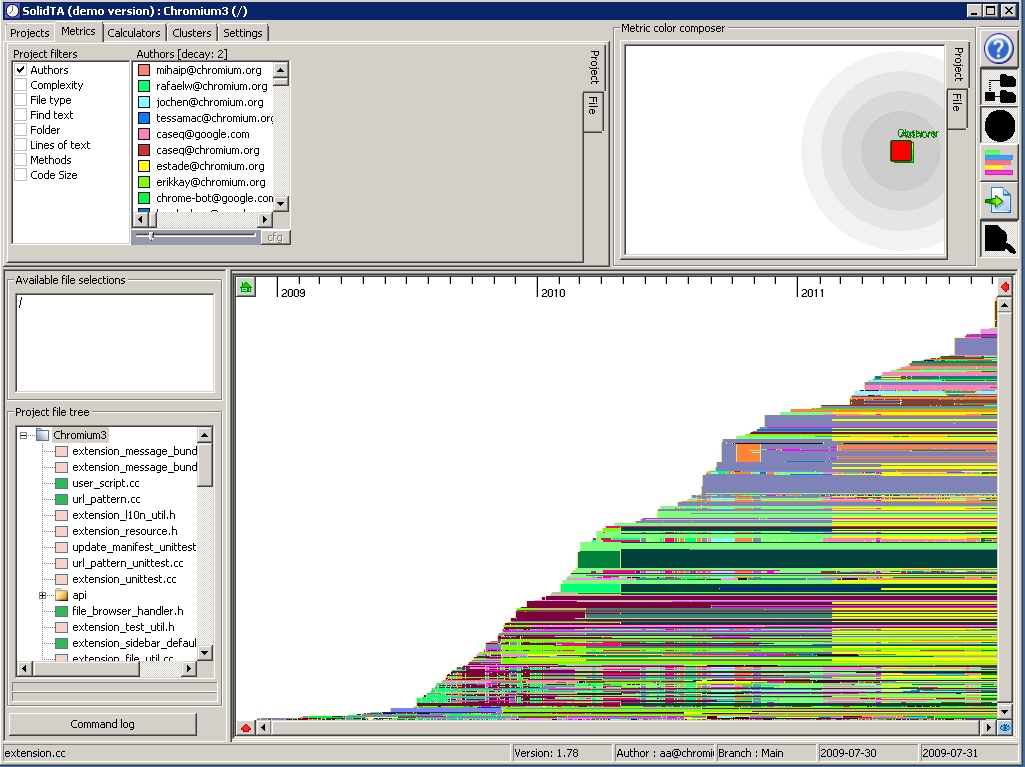The width and height of the screenshot is (1025, 767).
Task: Click the blue eye icon at bottom right
Action: (x=1004, y=728)
